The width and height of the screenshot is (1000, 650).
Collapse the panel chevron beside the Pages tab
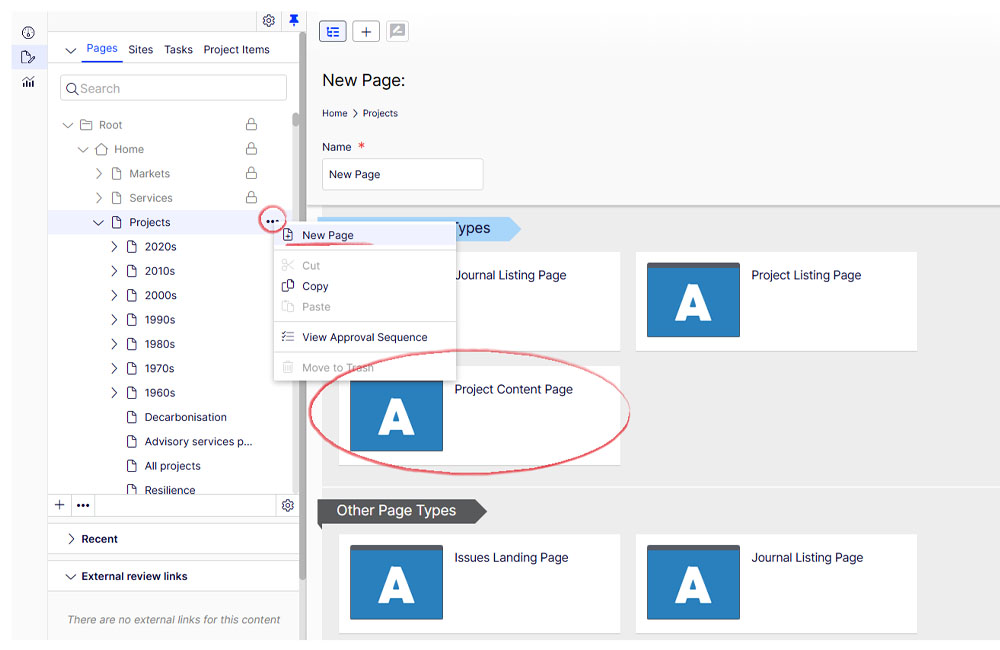[71, 50]
